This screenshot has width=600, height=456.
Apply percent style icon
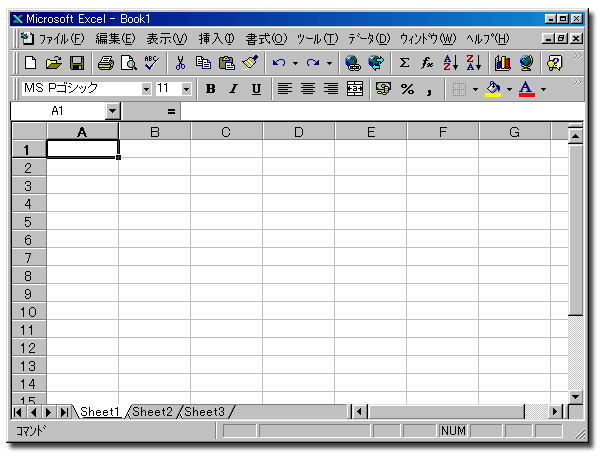(407, 89)
